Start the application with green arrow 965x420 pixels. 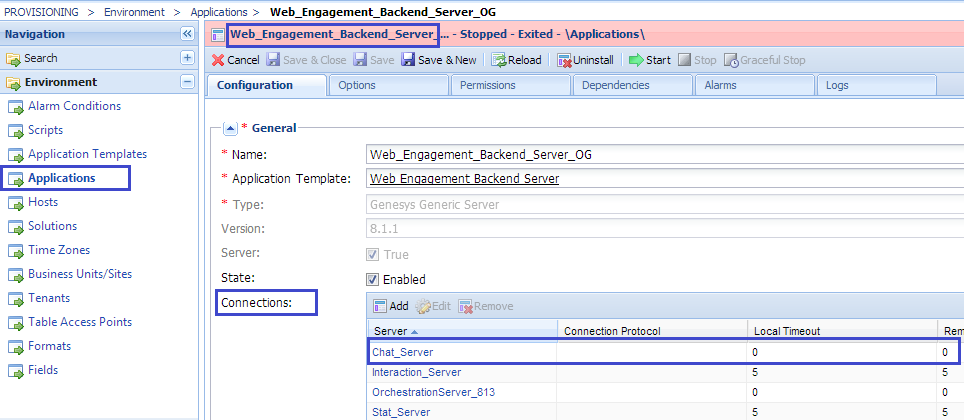[636, 60]
